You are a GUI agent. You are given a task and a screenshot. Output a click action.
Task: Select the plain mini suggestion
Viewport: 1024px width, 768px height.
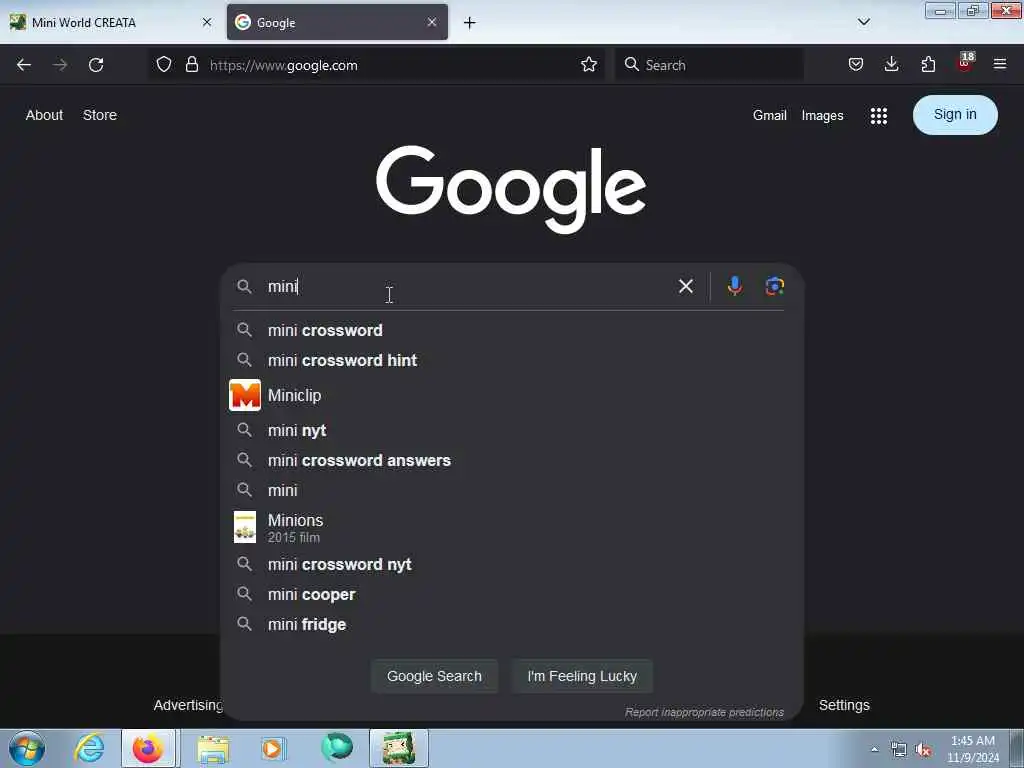point(512,490)
